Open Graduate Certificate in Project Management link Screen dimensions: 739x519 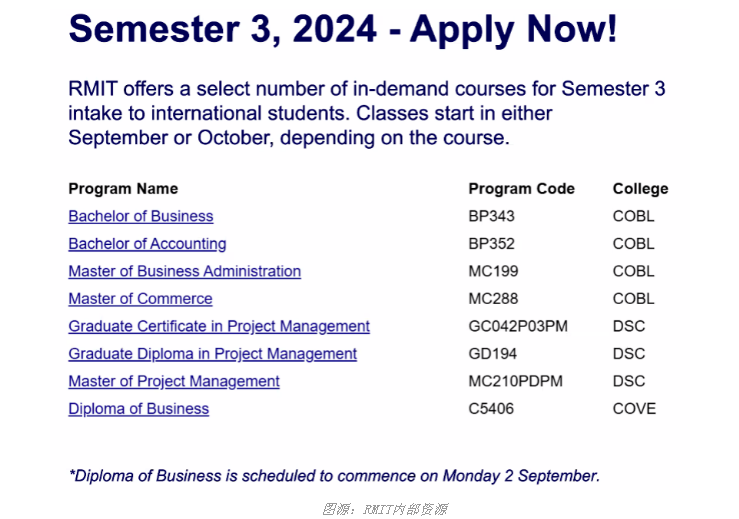(219, 326)
